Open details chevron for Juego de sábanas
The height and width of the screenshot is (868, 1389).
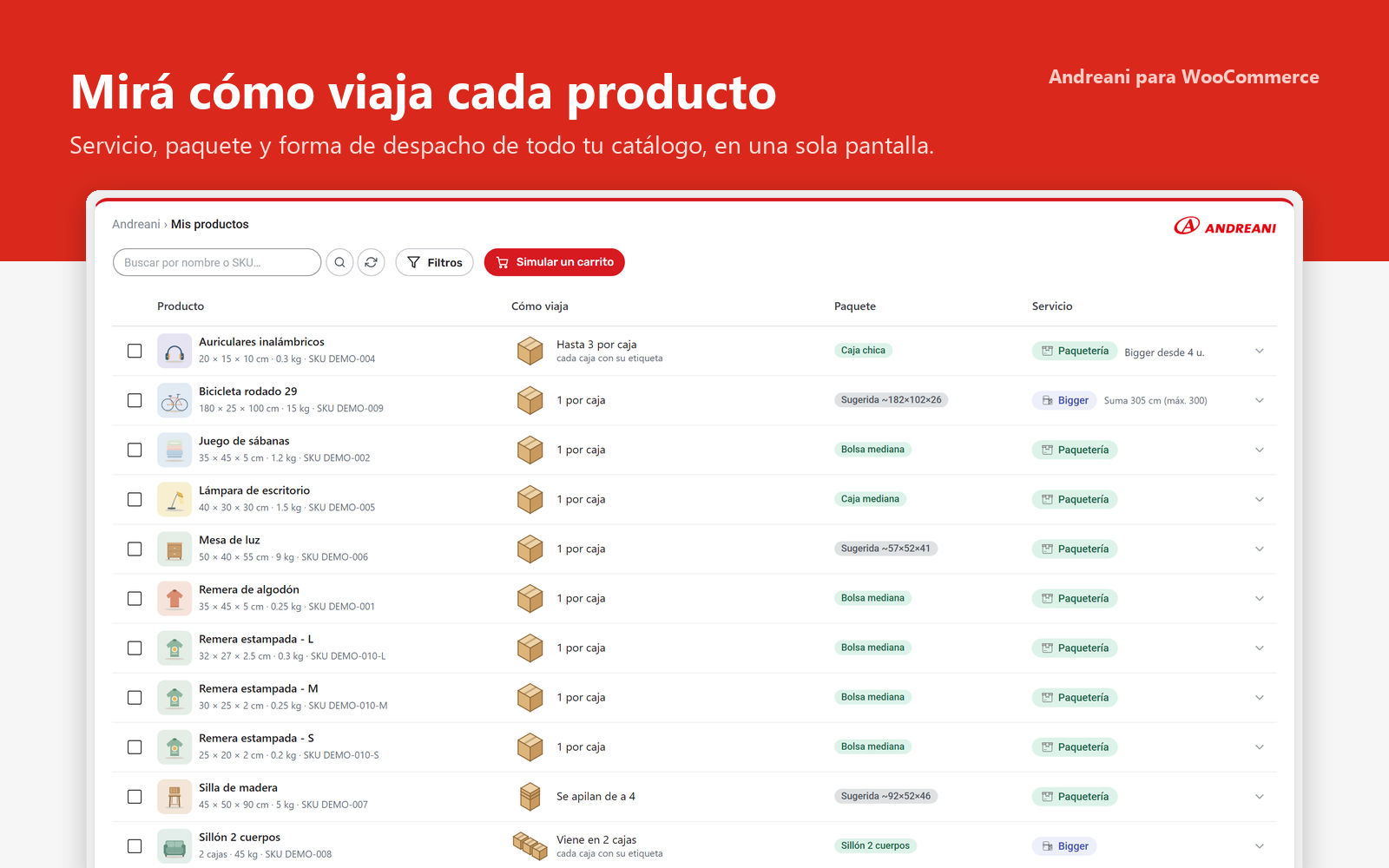pyautogui.click(x=1260, y=450)
